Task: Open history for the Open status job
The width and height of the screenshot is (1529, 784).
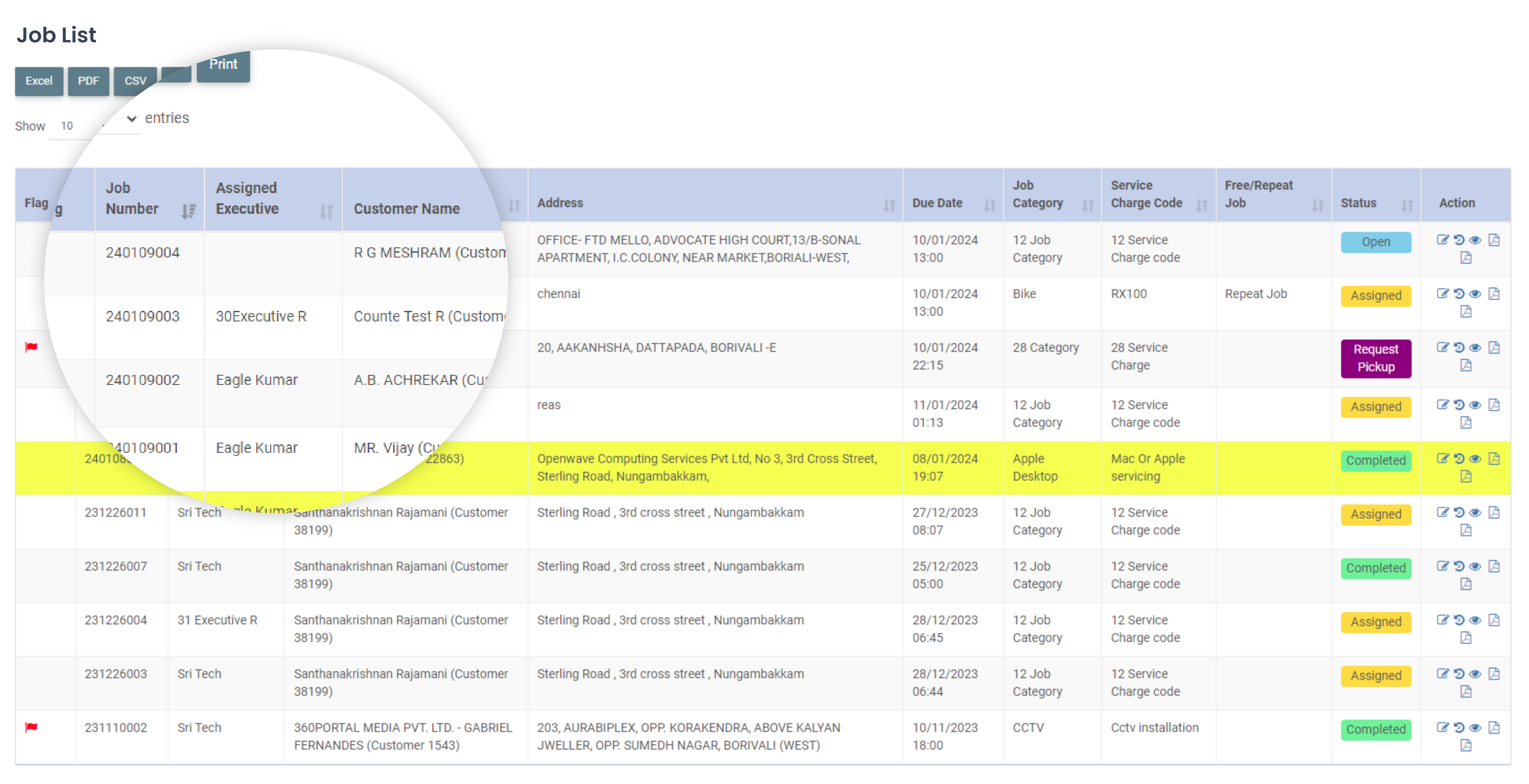Action: (x=1459, y=240)
